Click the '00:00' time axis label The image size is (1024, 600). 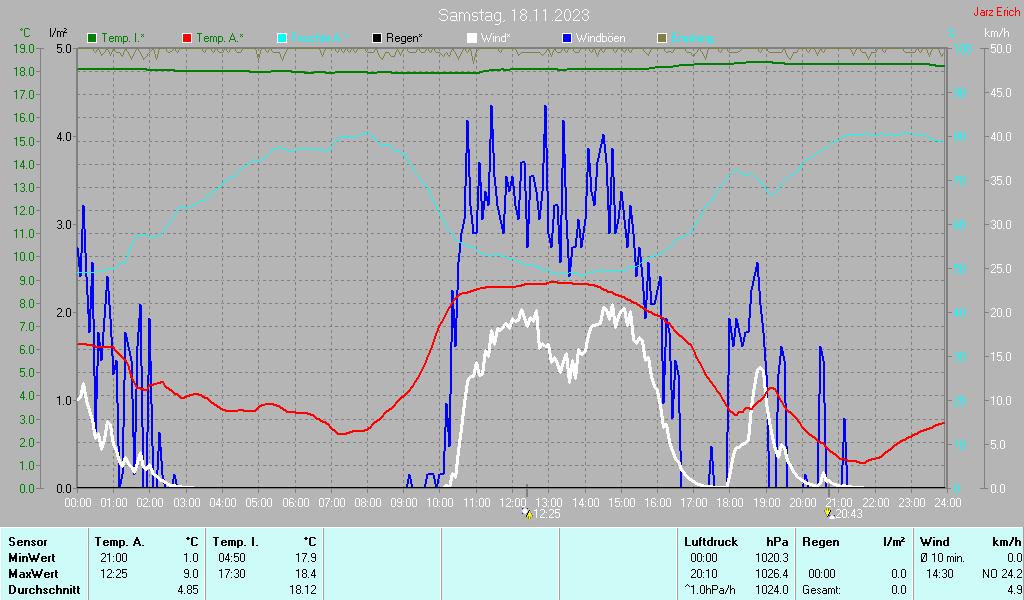click(78, 503)
